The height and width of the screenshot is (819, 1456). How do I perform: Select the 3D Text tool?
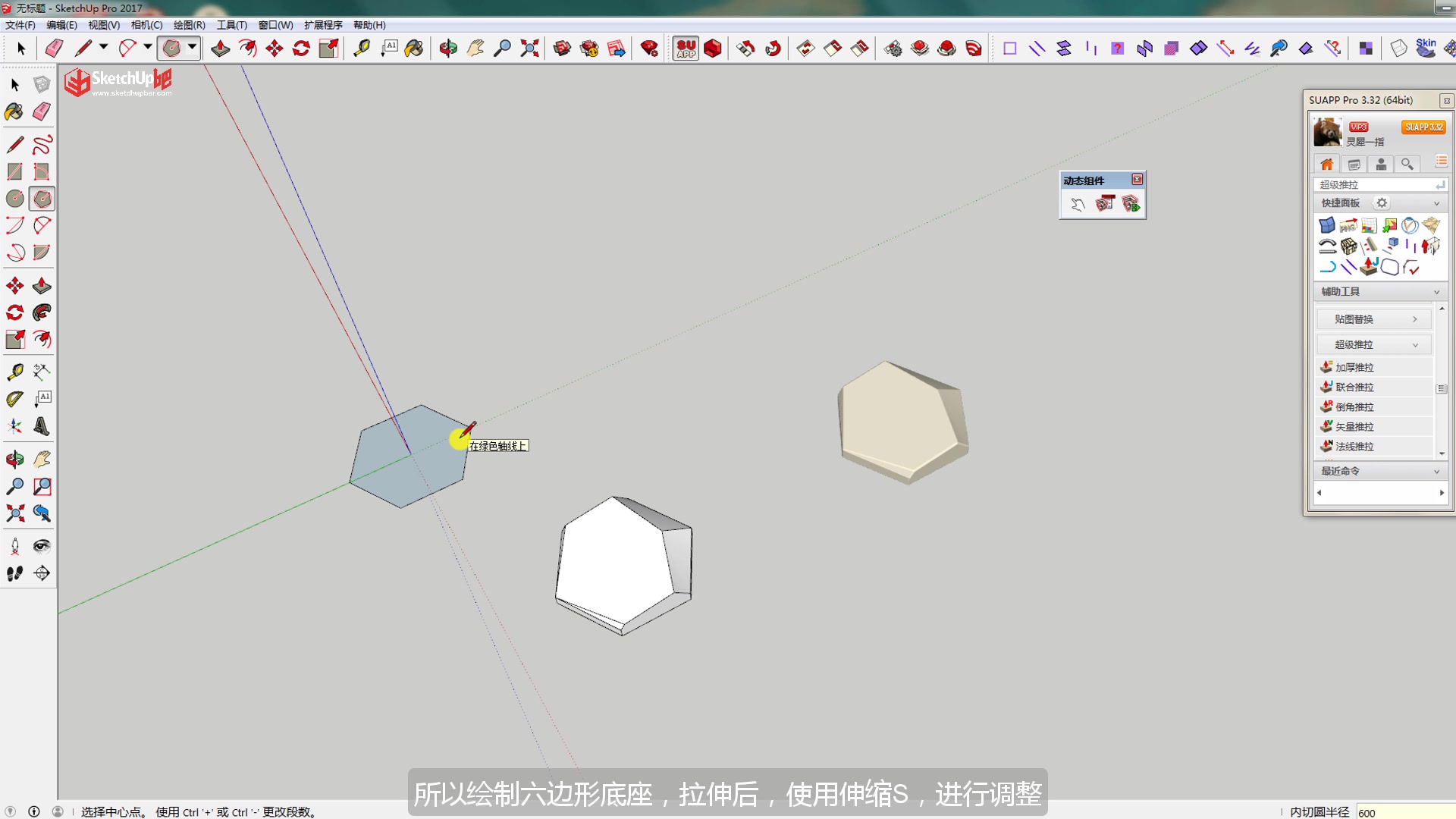(x=42, y=426)
